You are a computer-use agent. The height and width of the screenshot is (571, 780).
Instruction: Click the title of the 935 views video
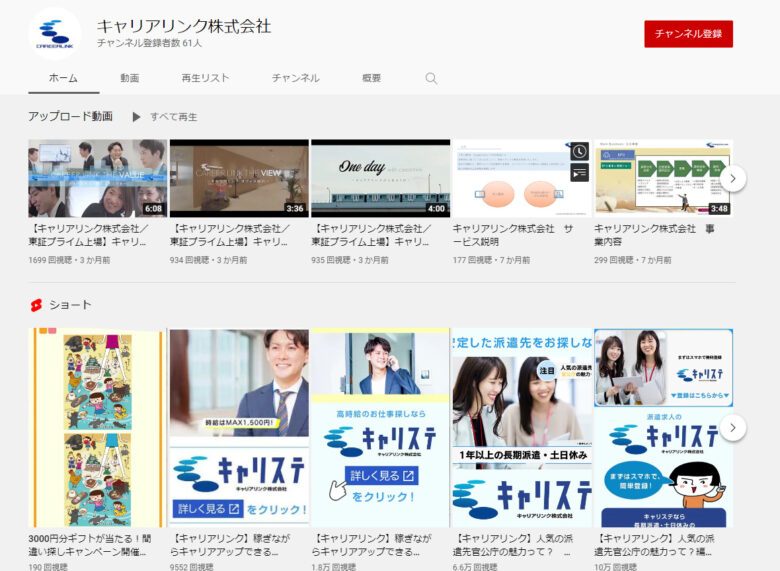371,235
